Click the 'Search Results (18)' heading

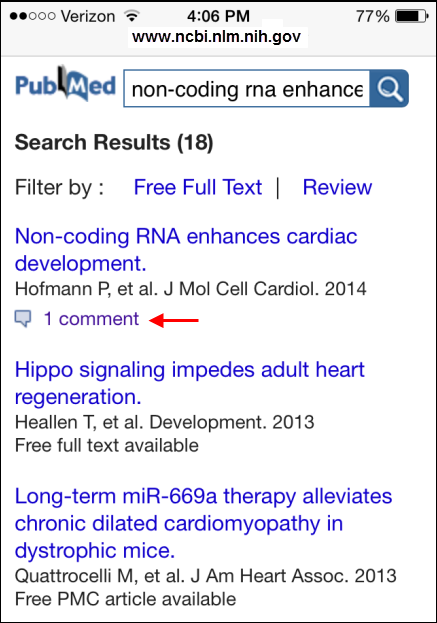[x=114, y=143]
